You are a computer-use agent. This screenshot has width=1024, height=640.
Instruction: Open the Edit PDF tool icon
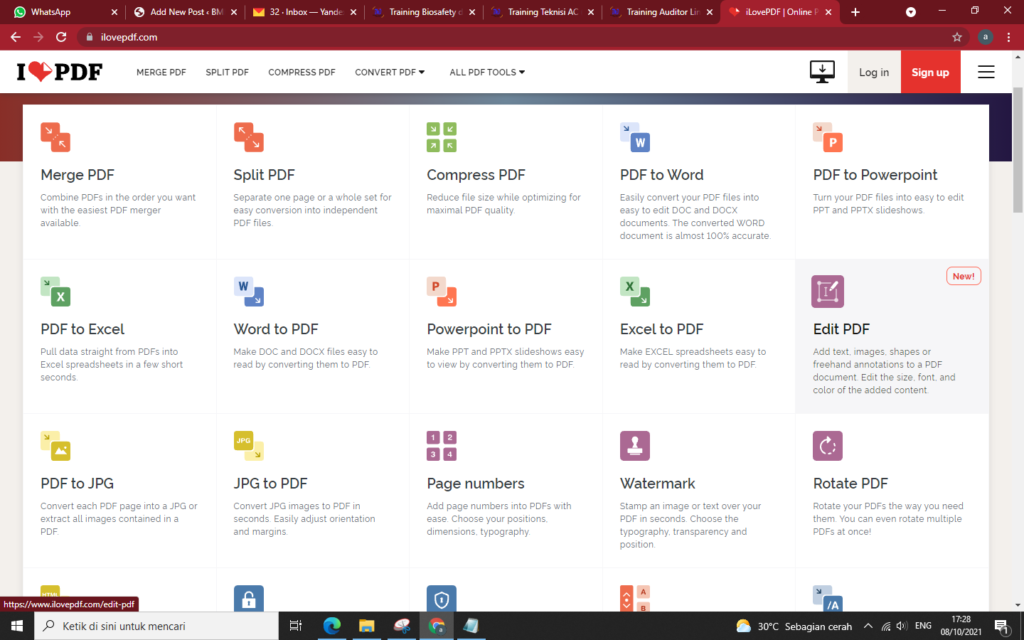(x=827, y=292)
